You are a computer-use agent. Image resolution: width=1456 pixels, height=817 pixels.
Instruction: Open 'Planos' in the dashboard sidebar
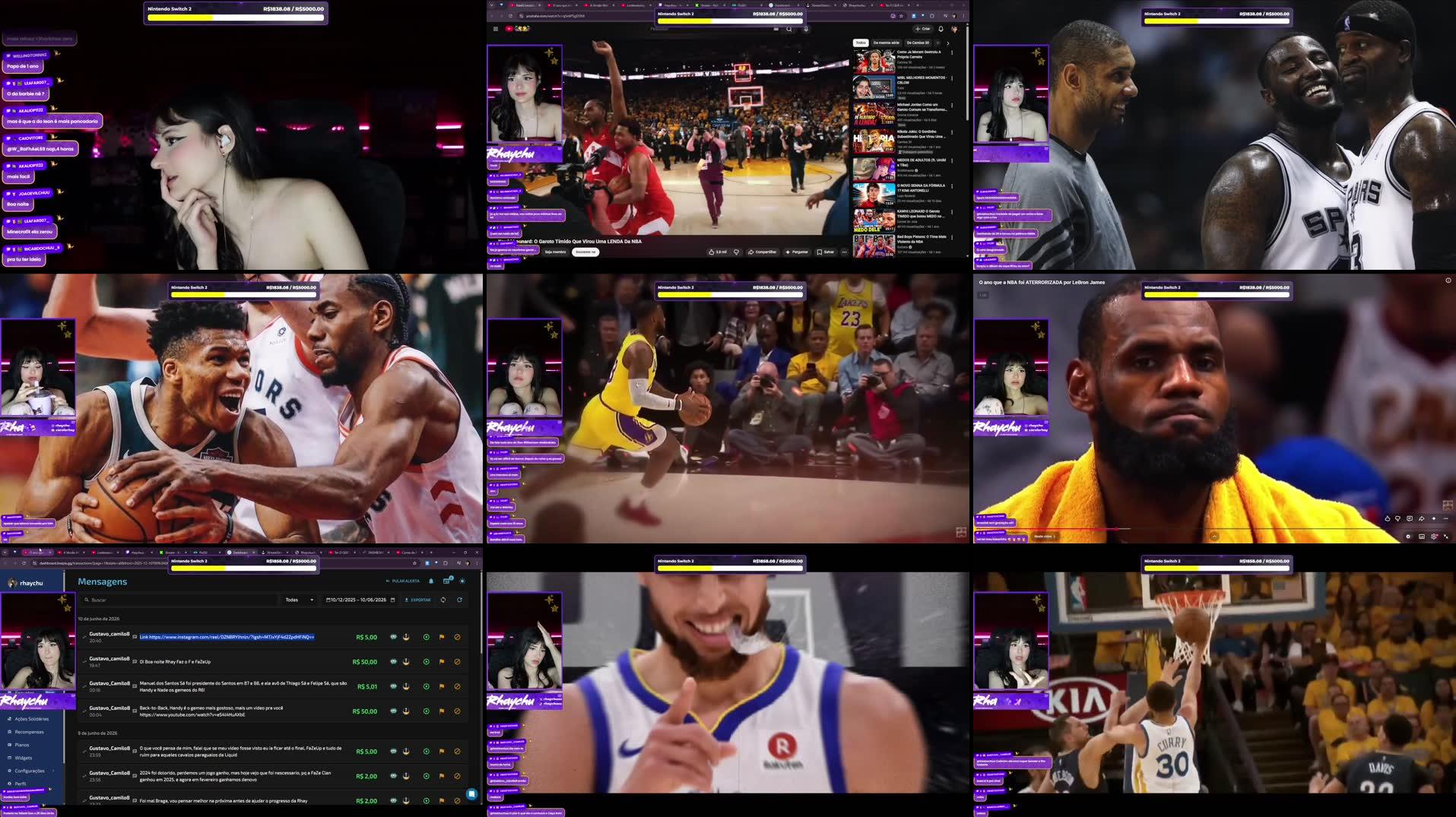pyautogui.click(x=21, y=745)
